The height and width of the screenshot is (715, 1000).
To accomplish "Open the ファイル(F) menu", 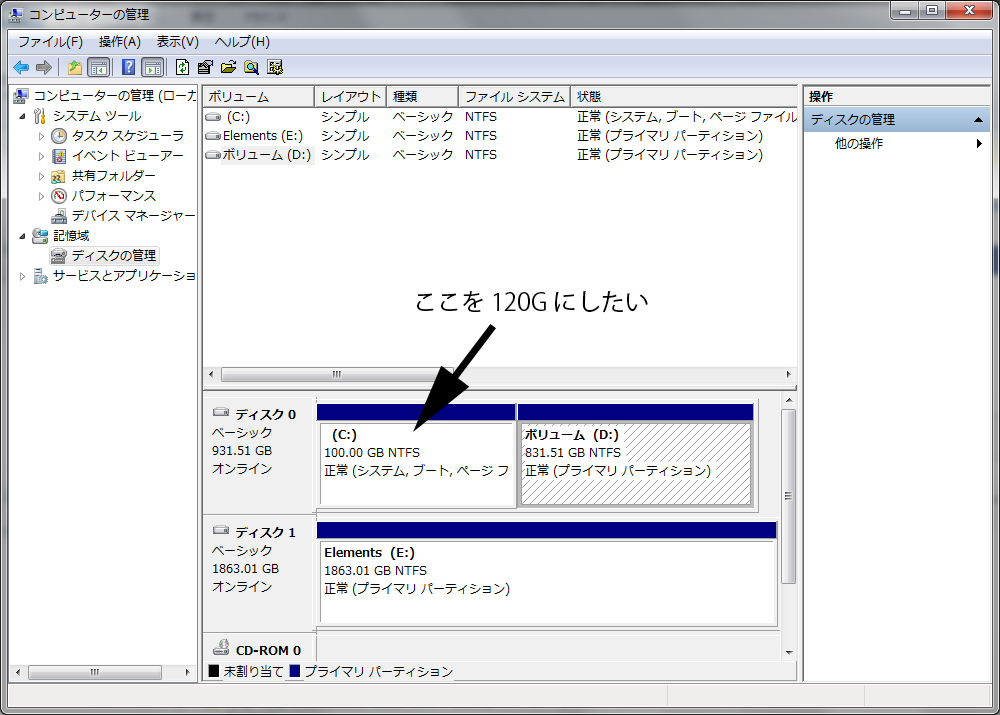I will click(50, 42).
